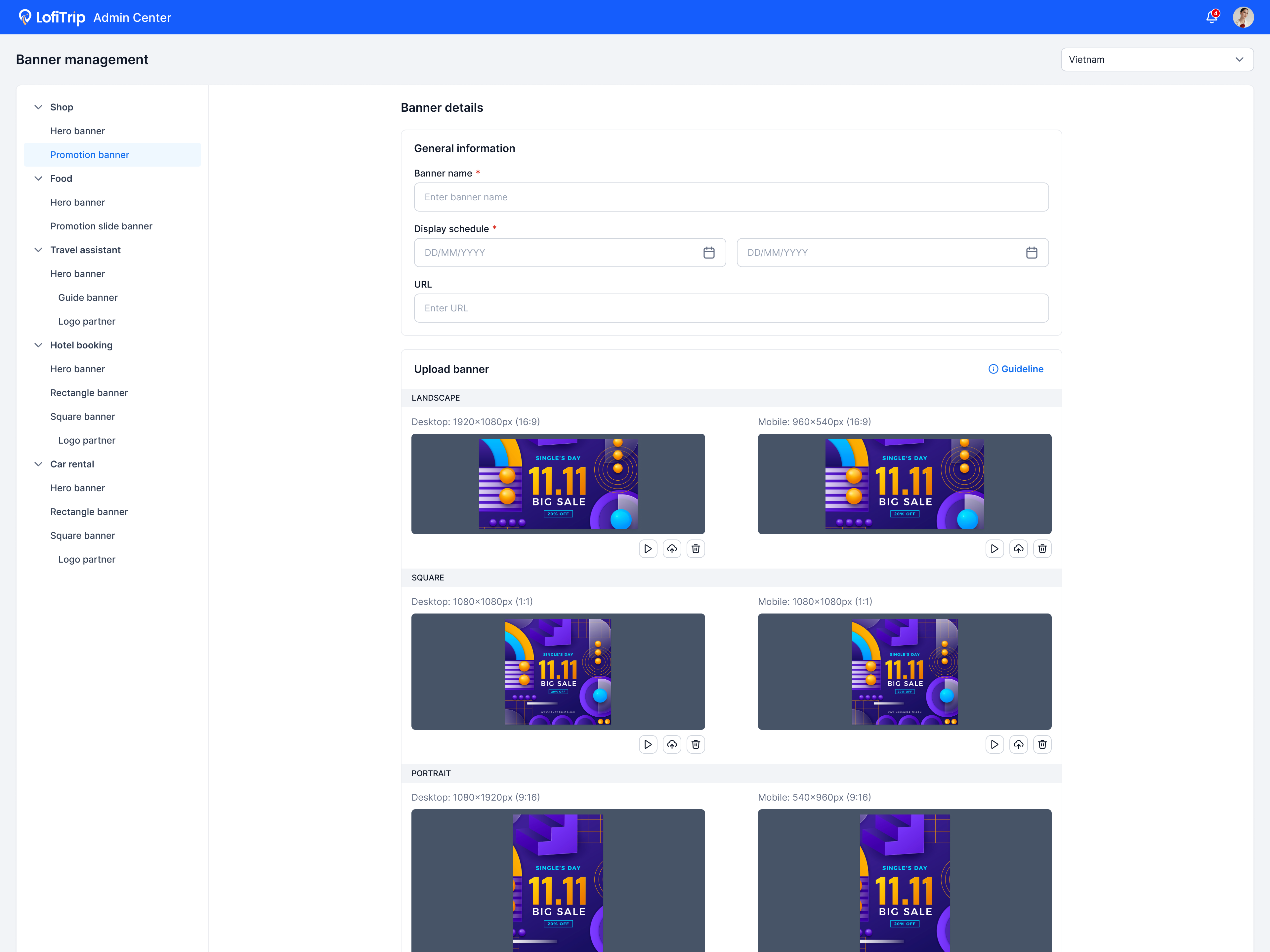Open the notifications bell
This screenshot has width=1270, height=952.
tap(1212, 17)
